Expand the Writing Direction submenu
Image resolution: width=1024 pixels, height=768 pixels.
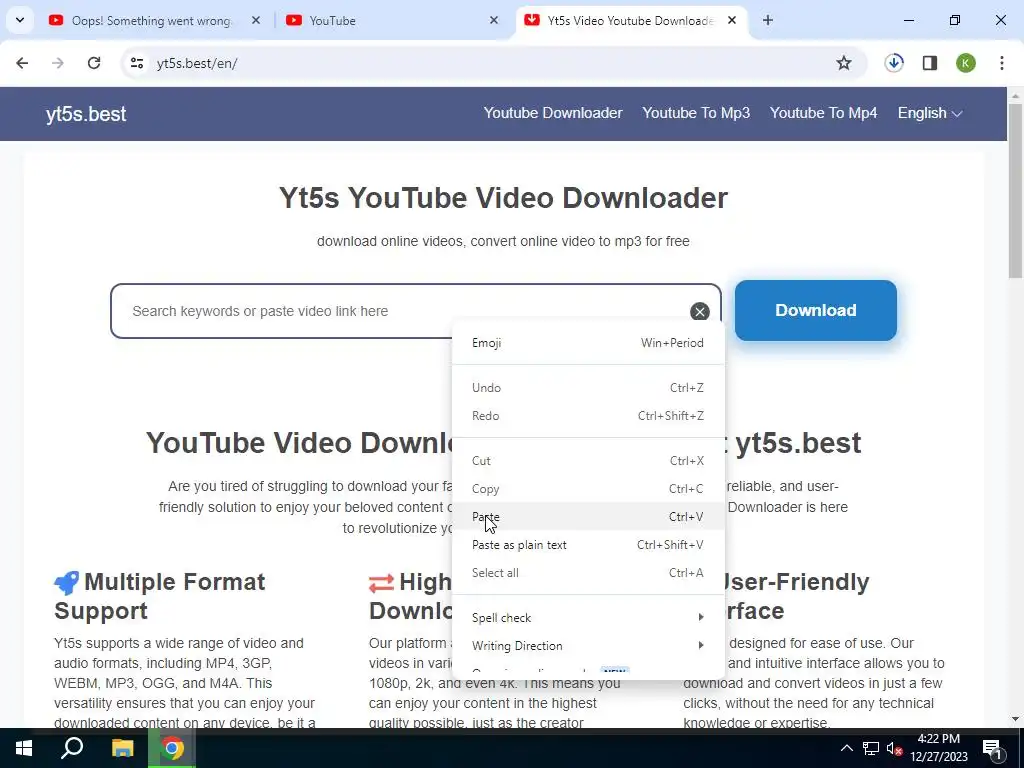588,646
